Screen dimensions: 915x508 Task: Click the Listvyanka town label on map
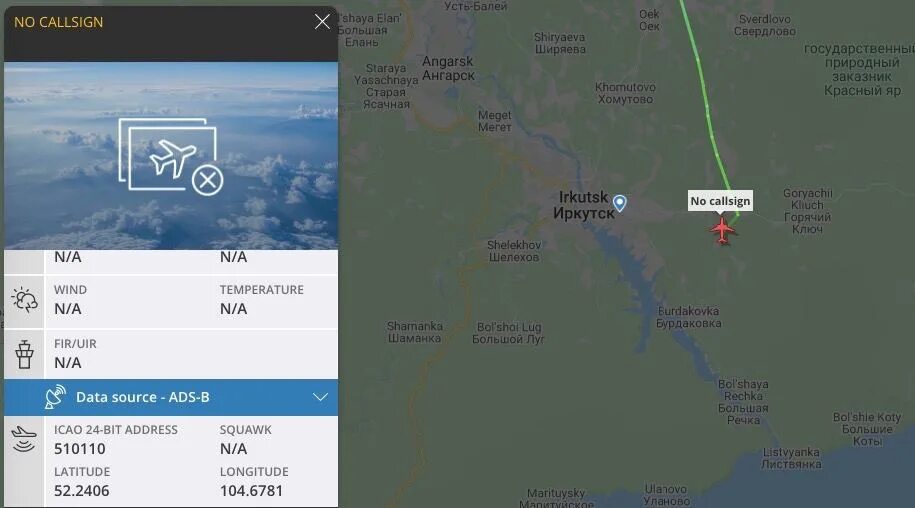[791, 458]
